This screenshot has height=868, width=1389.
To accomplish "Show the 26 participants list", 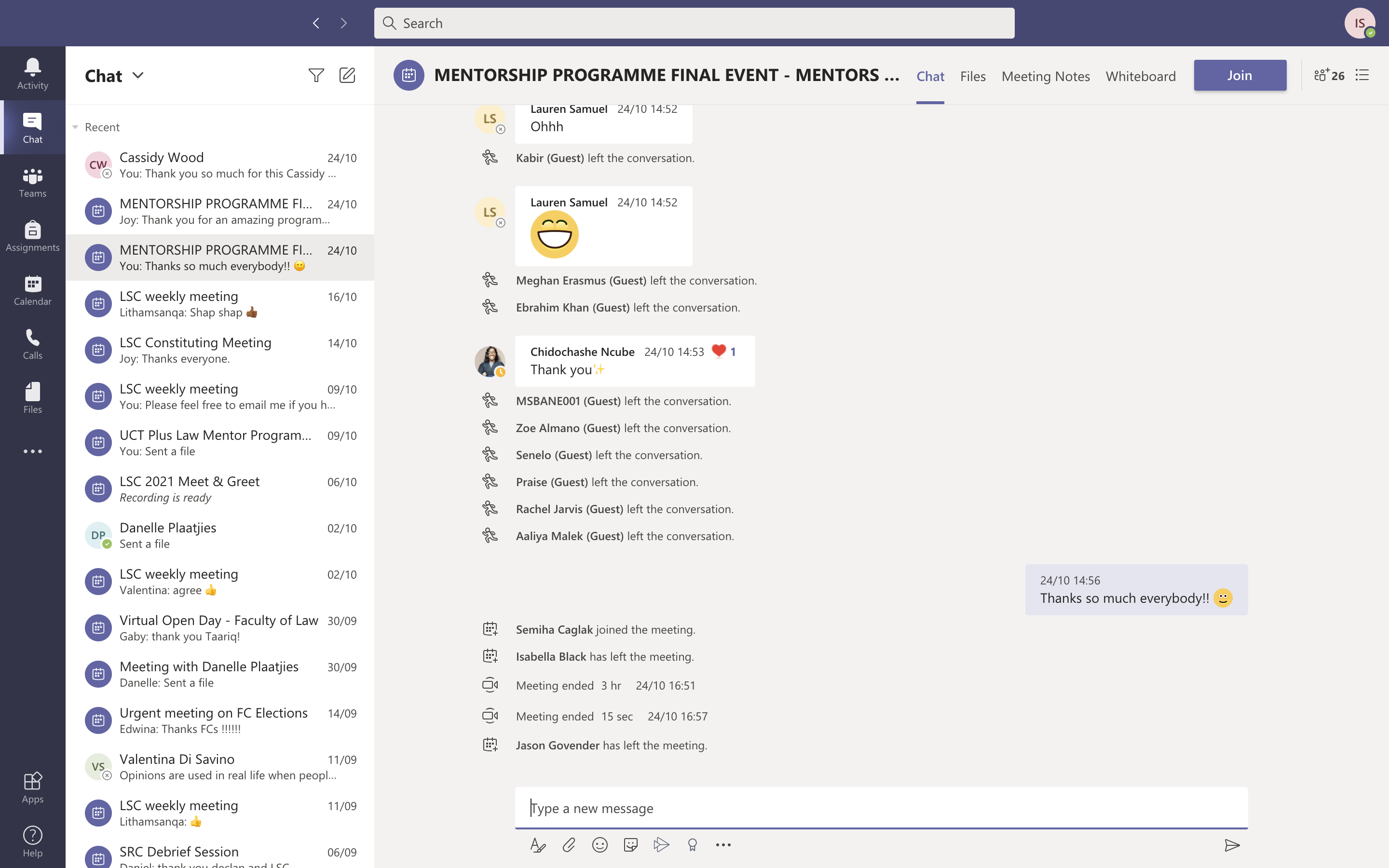I will coord(1329,75).
